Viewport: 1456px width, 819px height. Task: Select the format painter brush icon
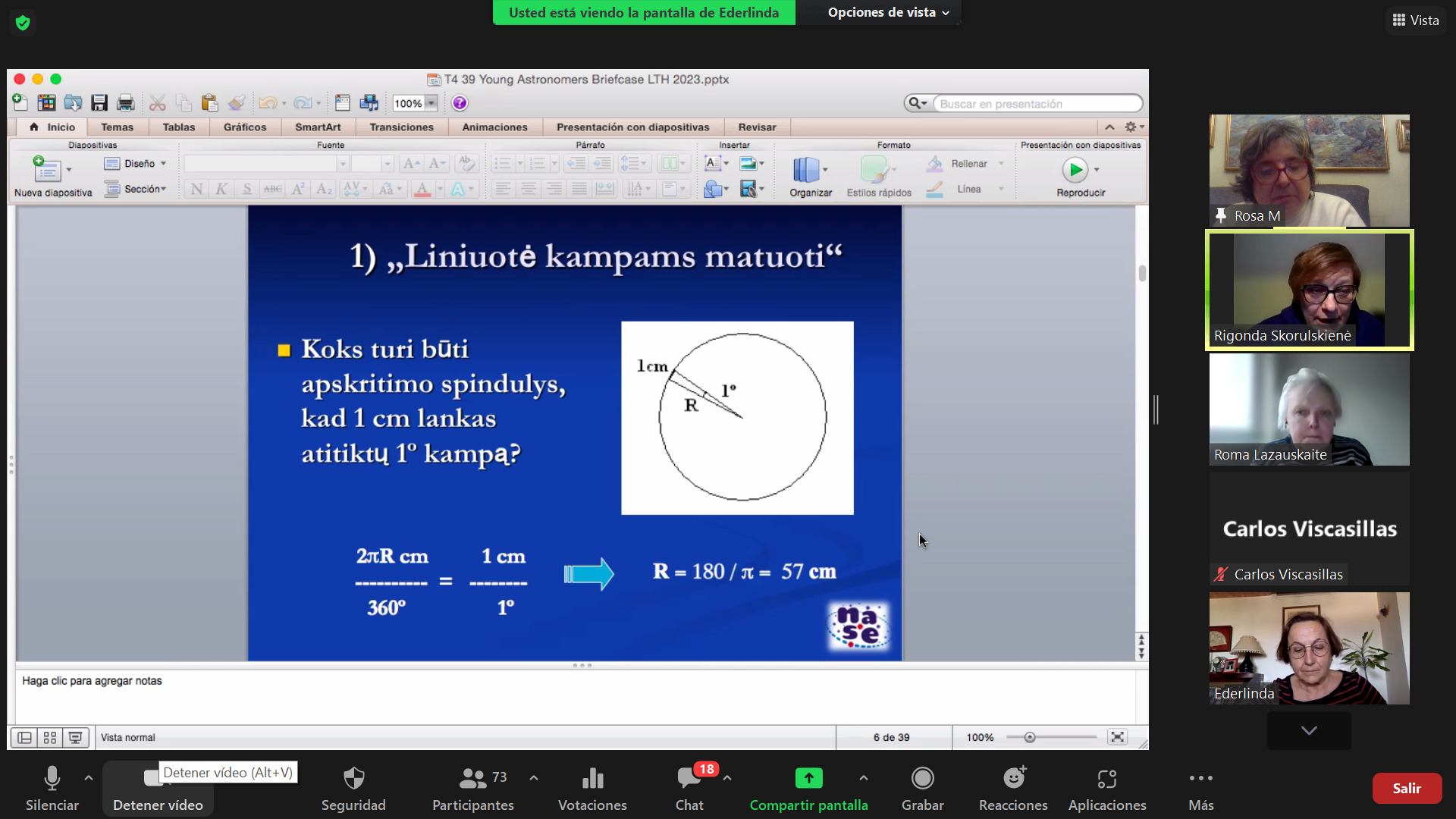click(x=237, y=102)
